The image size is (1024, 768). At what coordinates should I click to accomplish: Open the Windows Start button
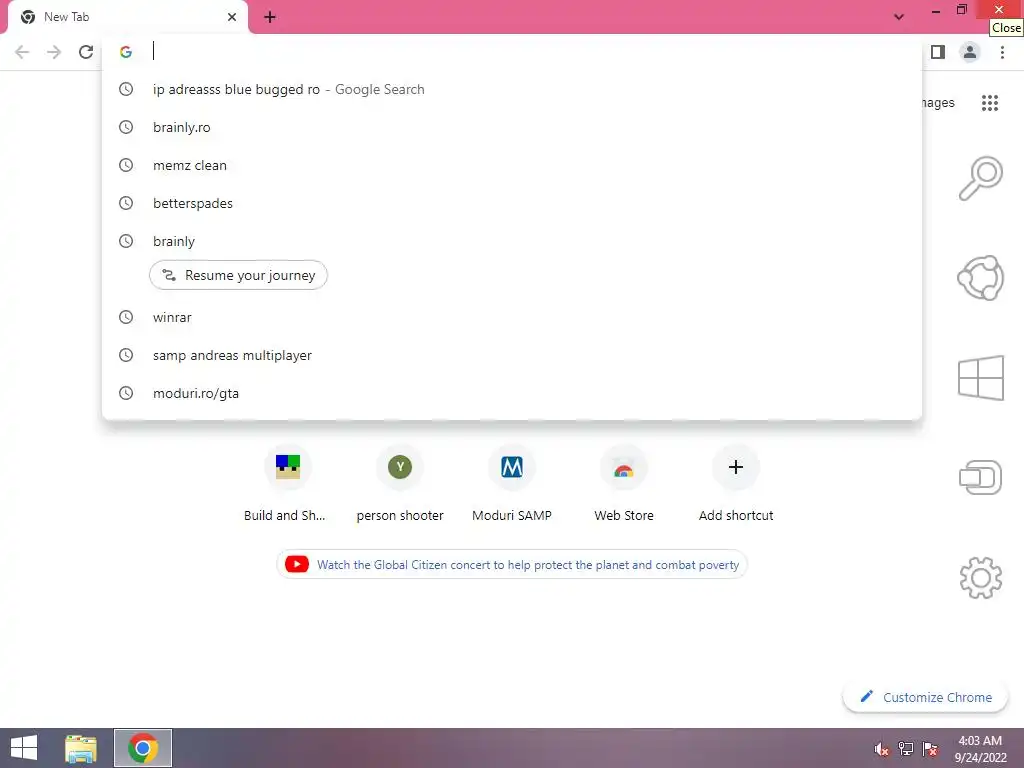(x=24, y=748)
